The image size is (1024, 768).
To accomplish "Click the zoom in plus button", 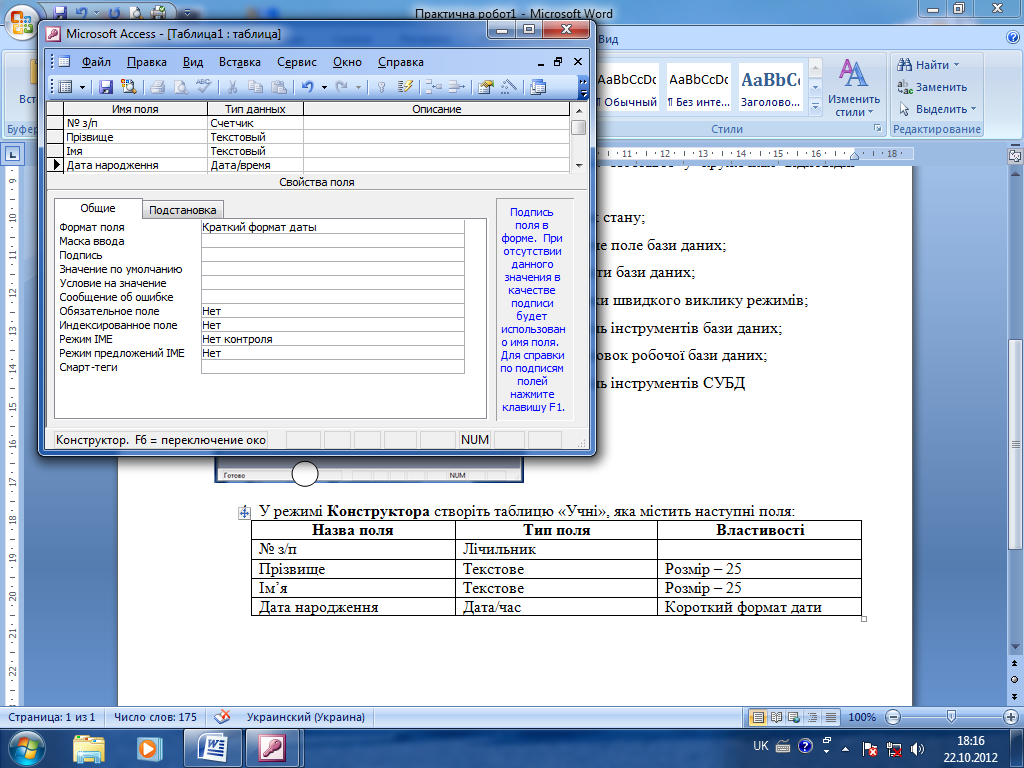I will 1011,717.
